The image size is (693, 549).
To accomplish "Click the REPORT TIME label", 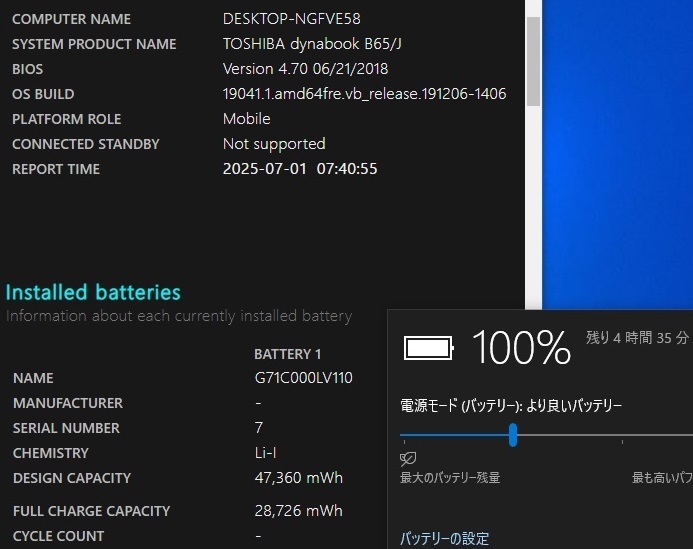I will (x=56, y=169).
